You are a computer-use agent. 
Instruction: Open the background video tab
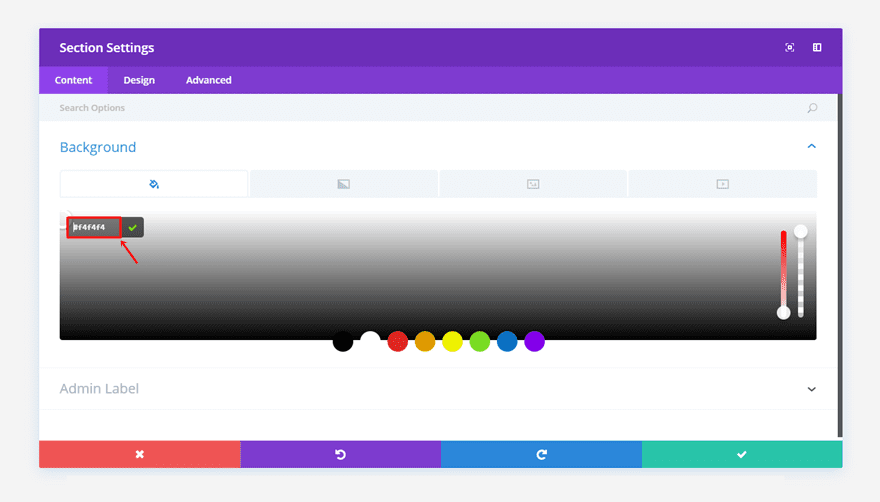[x=722, y=184]
